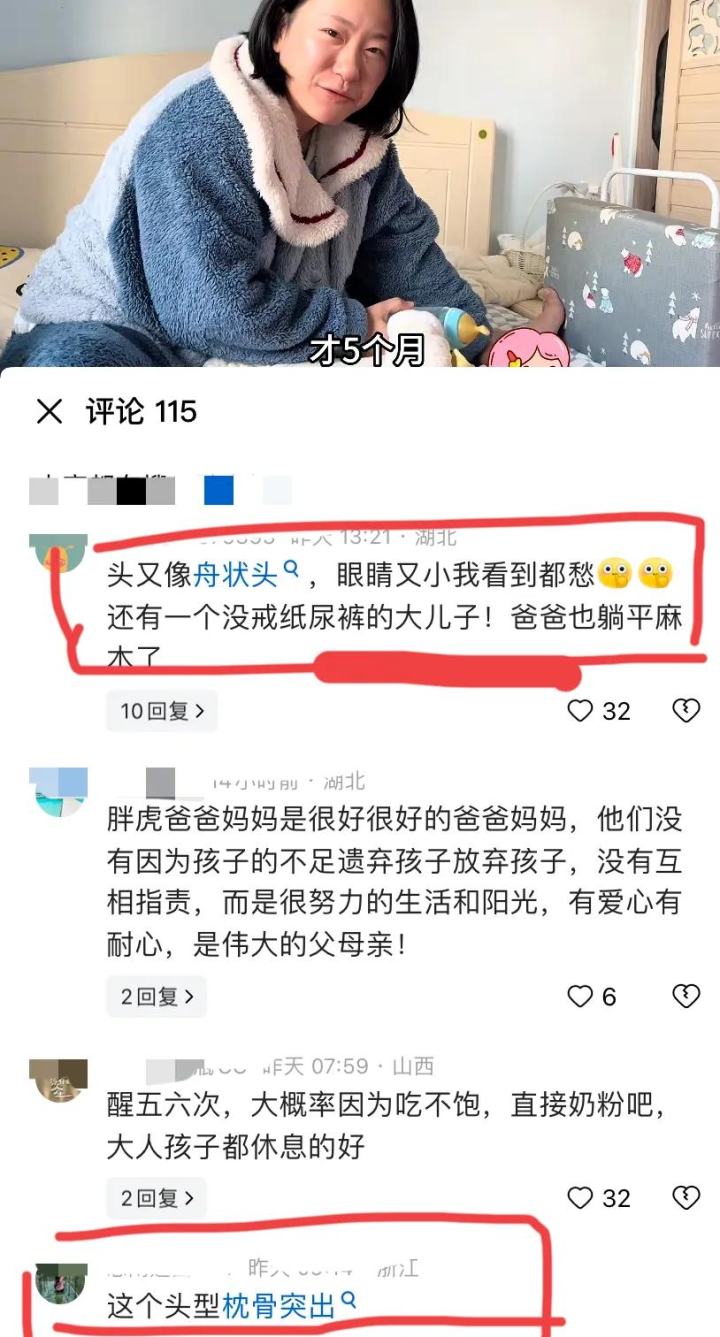Screen dimensions: 720x1337
Task: Open first commenter's avatar profile
Action: pos(59,553)
